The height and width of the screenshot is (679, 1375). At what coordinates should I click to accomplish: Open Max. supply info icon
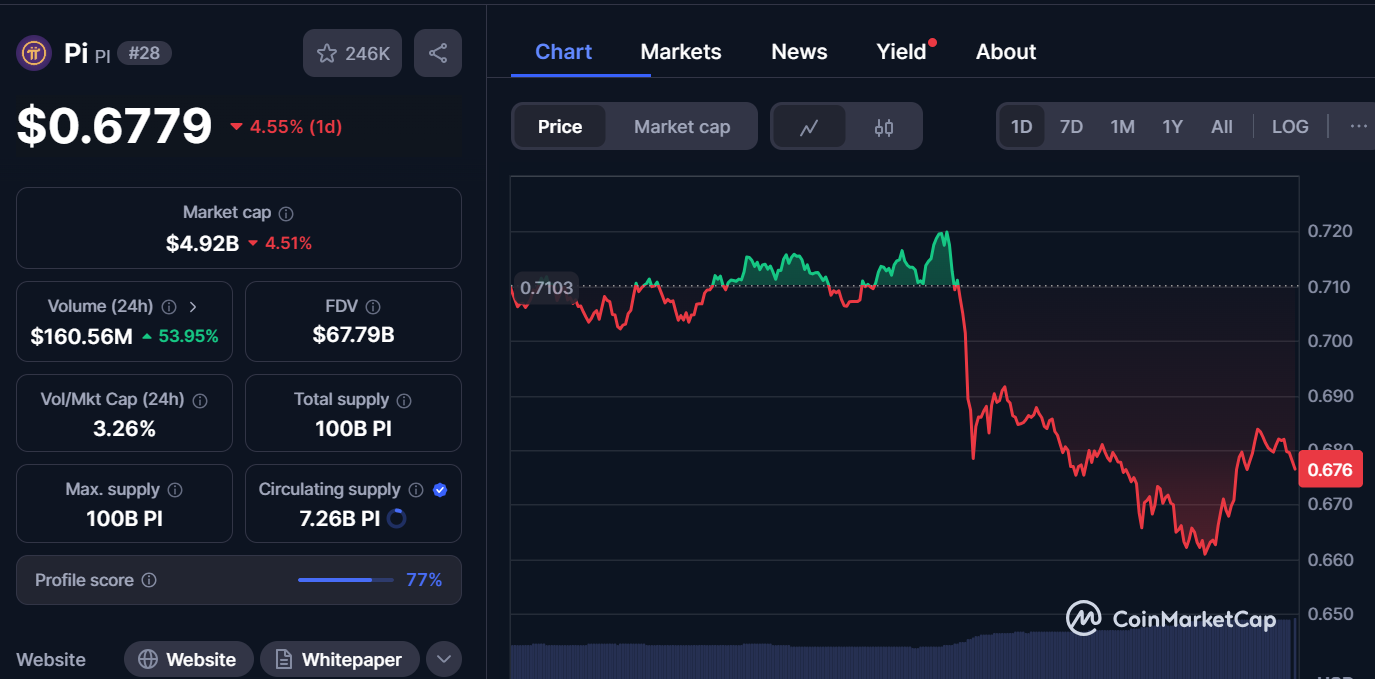(x=175, y=490)
